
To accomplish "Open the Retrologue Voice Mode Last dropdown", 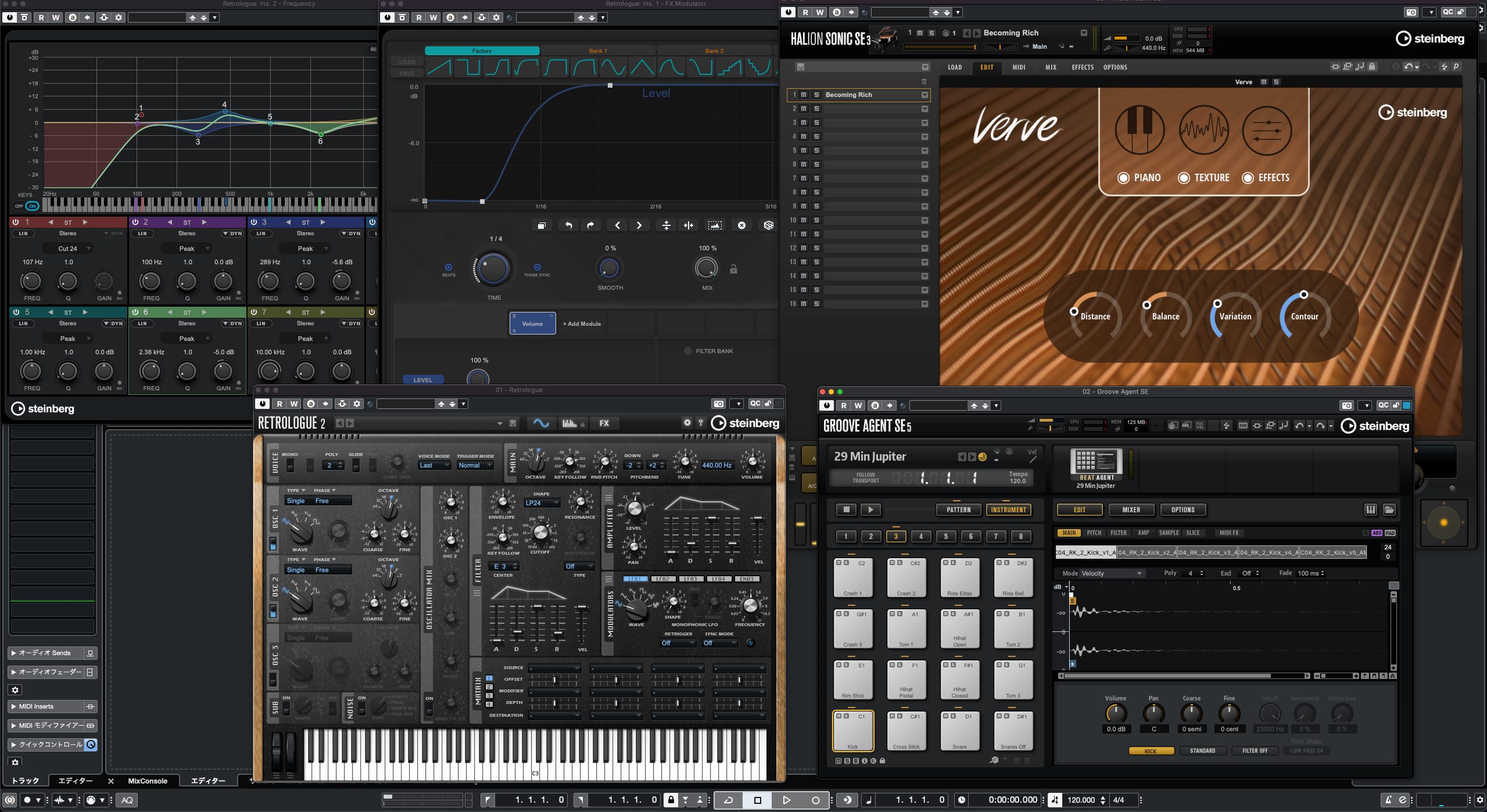I will point(434,465).
